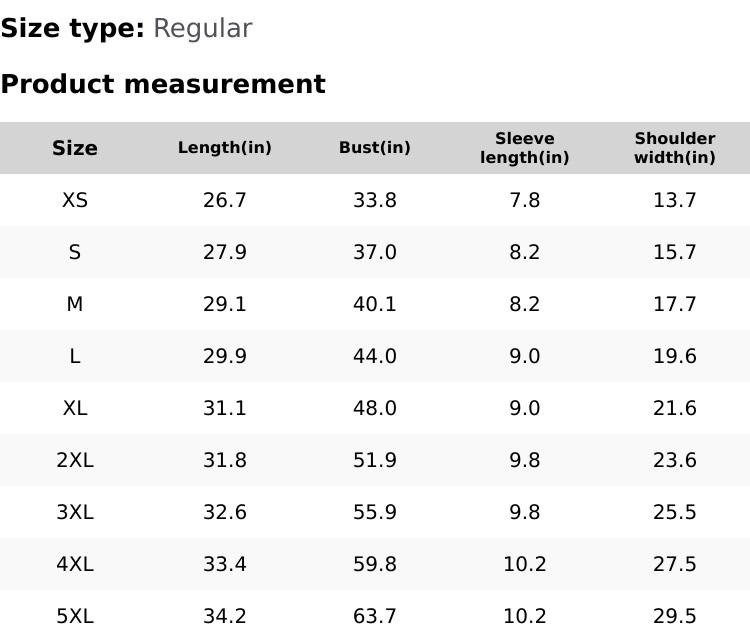Click the 4XL length value 33.4
Viewport: 750px width, 642px height.
point(225,564)
